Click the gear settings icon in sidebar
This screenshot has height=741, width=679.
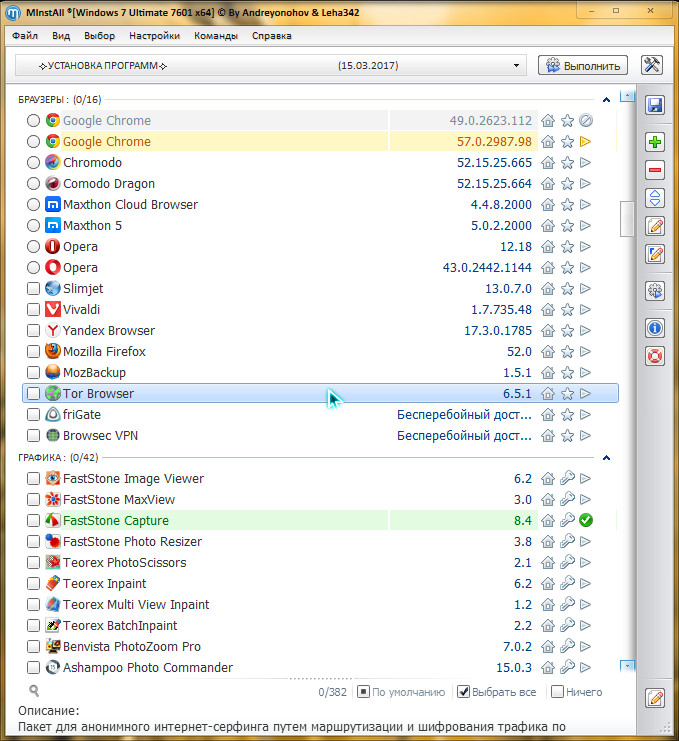tap(655, 291)
